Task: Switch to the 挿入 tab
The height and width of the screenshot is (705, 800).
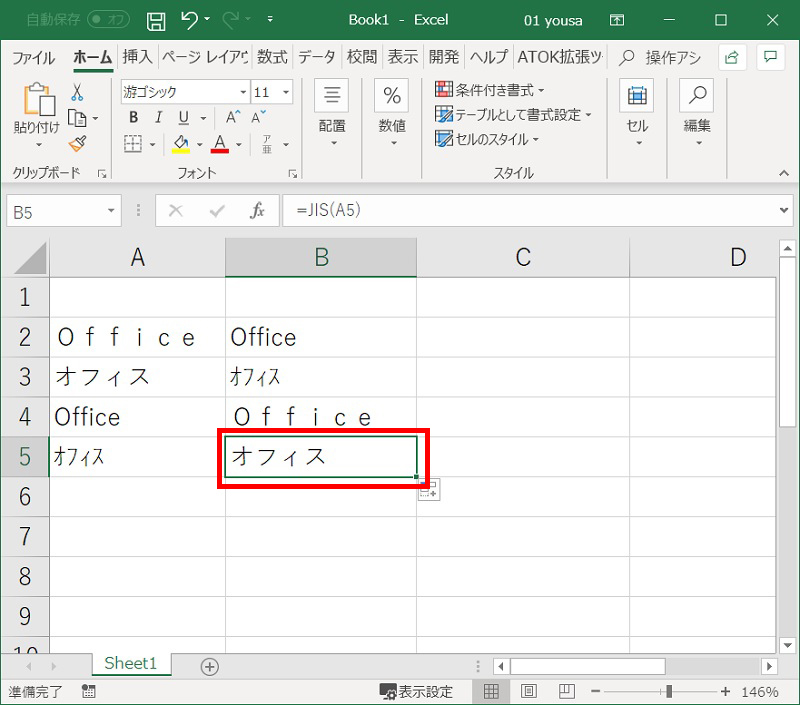Action: (137, 57)
